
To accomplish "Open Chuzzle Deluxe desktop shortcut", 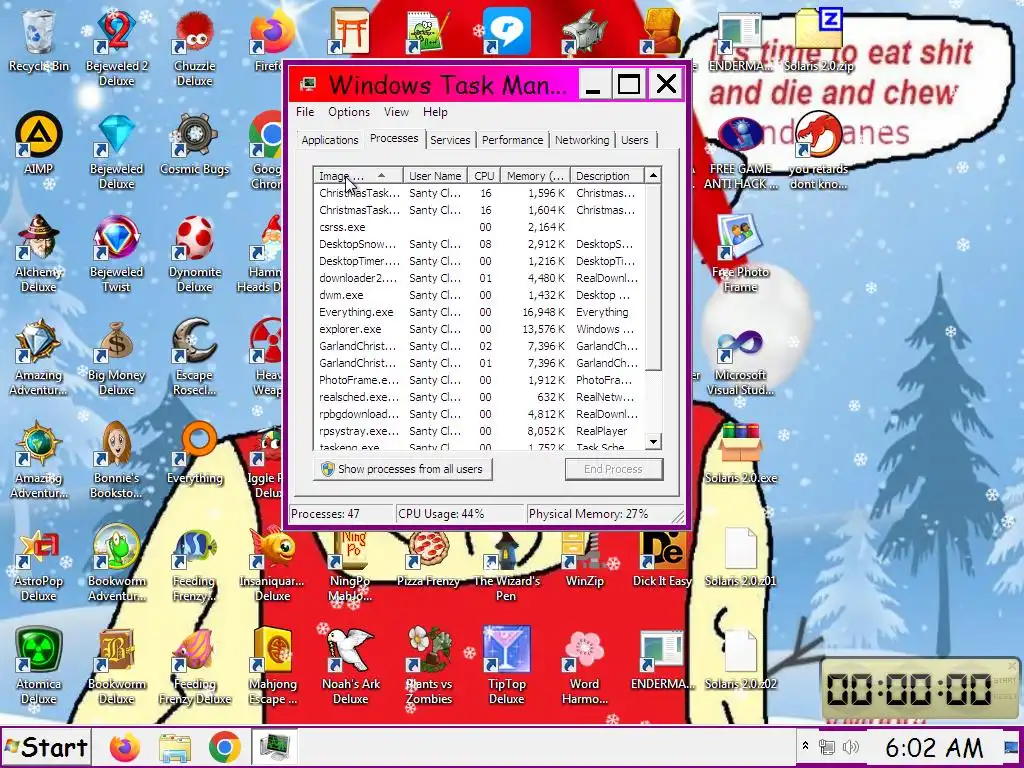I will tap(194, 47).
